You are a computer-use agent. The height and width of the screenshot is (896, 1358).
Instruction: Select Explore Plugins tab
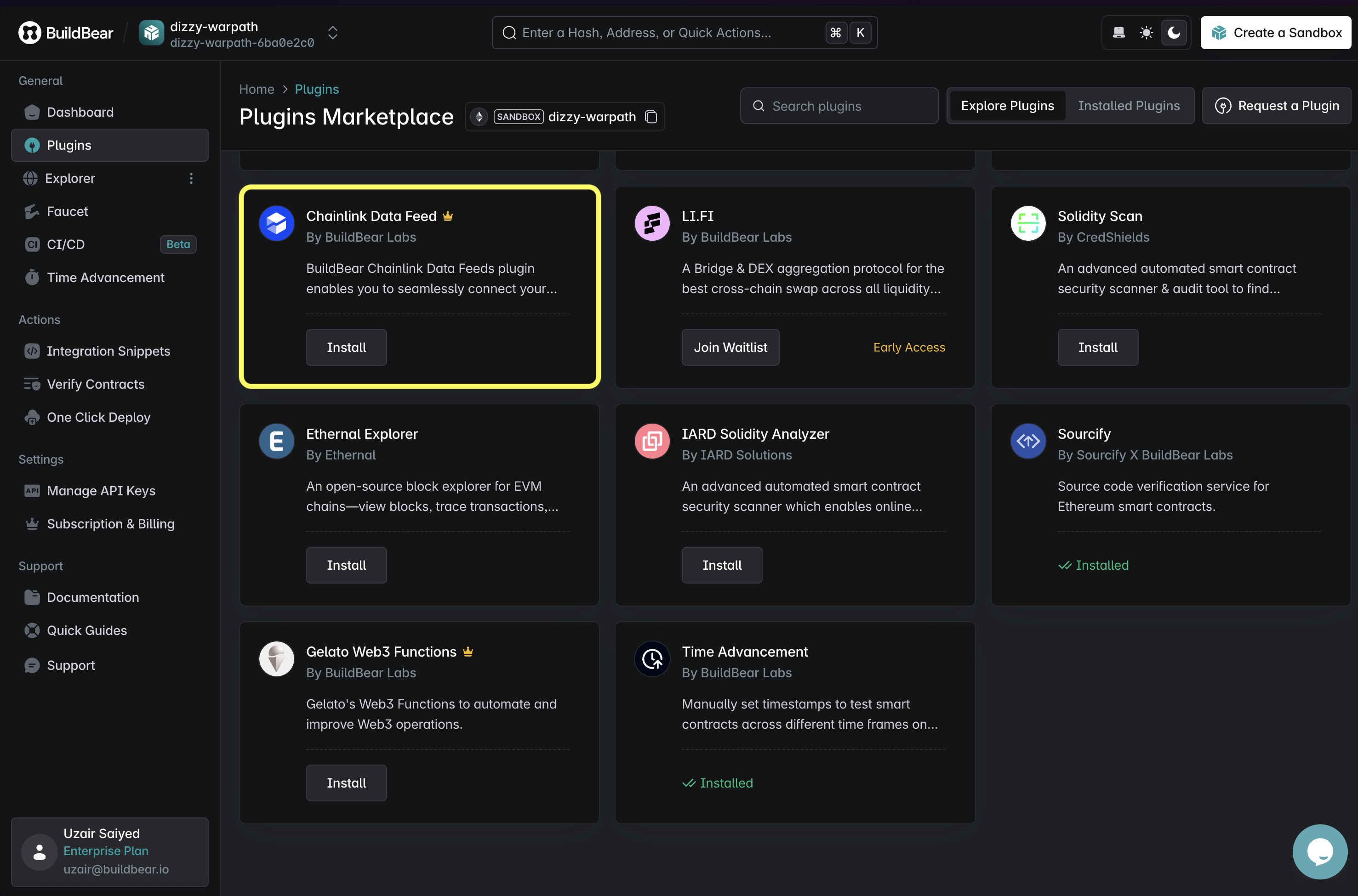click(x=1007, y=106)
